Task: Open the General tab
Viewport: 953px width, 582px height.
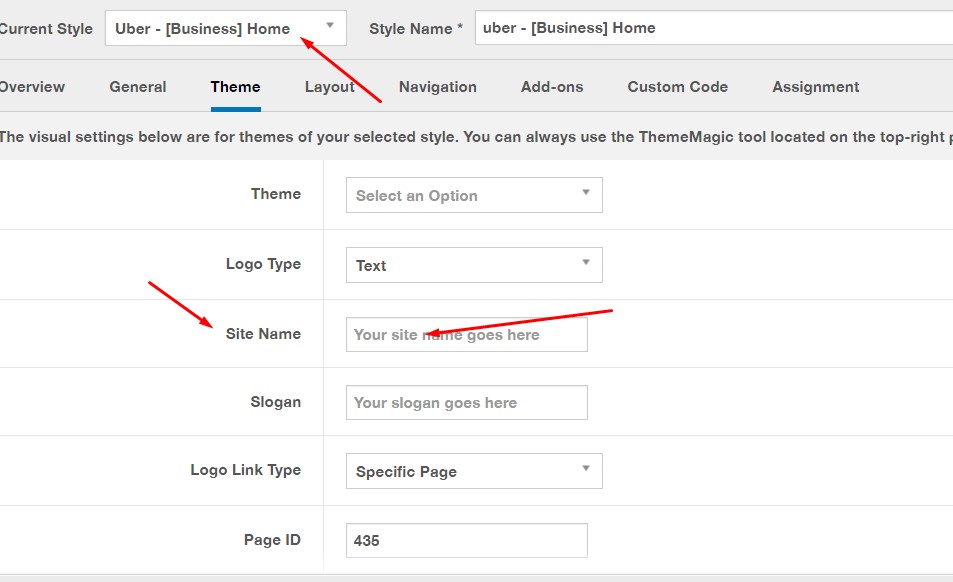Action: 138,87
